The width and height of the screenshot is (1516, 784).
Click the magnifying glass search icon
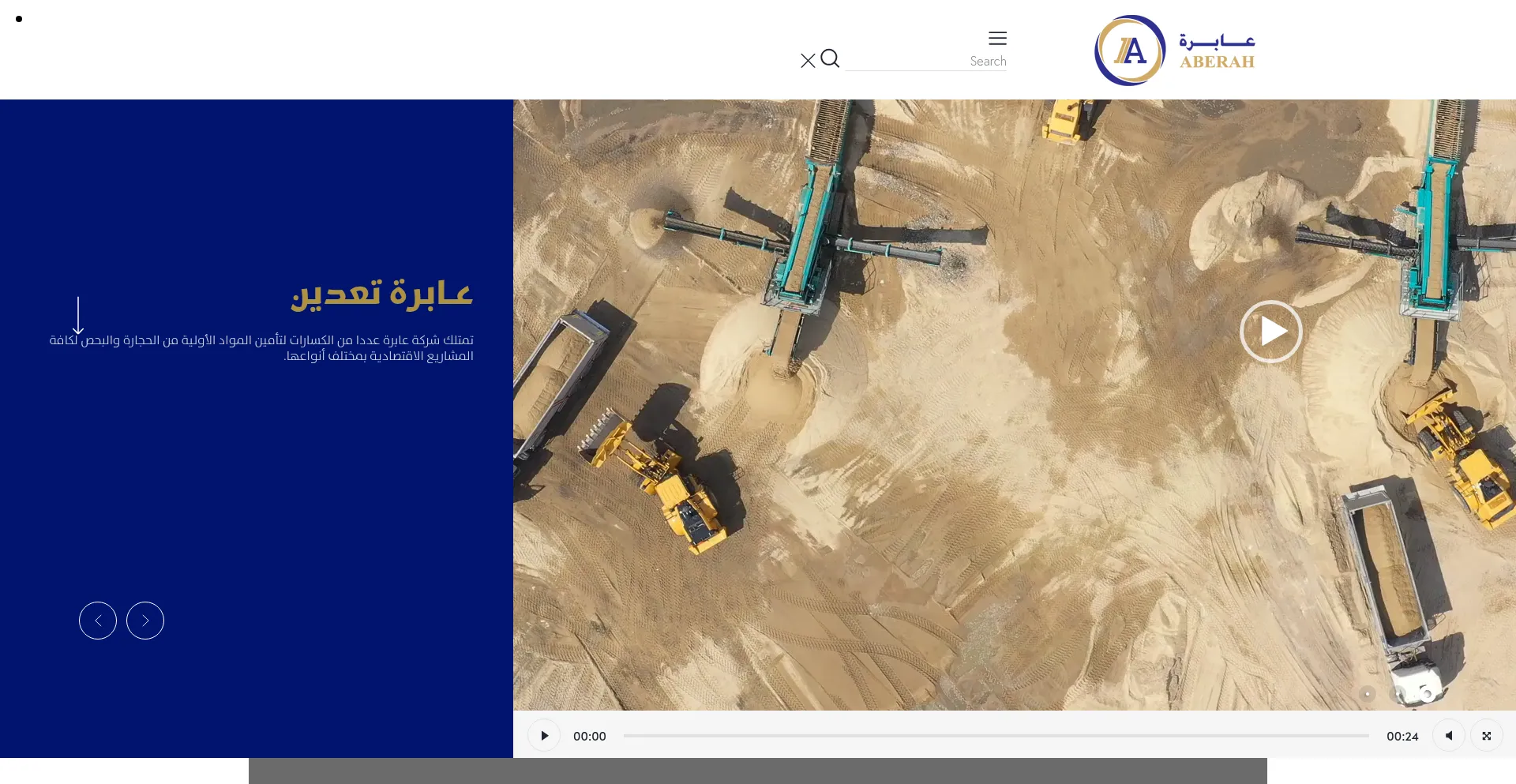(830, 58)
